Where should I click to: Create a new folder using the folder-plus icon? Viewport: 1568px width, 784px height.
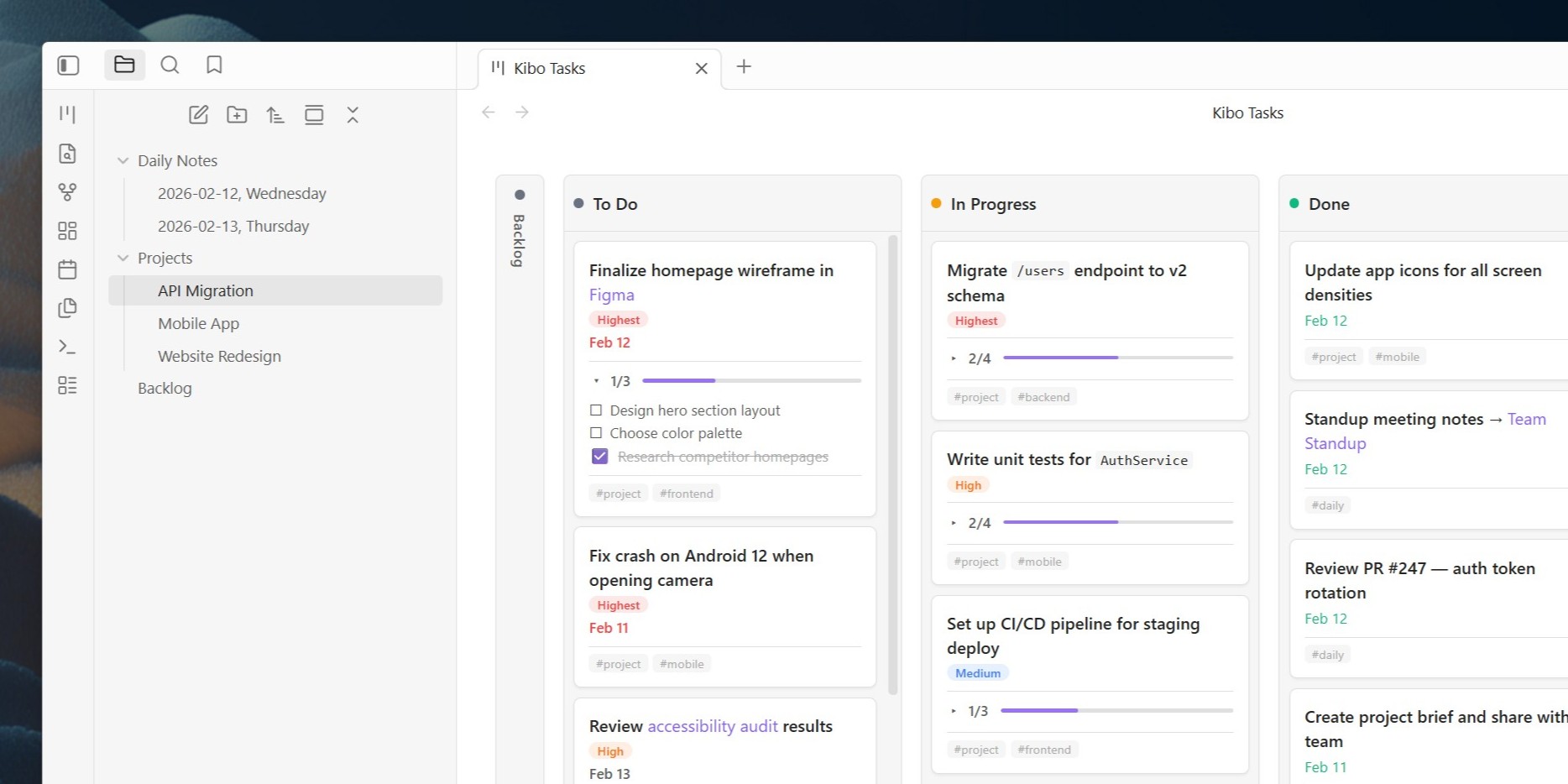point(237,115)
